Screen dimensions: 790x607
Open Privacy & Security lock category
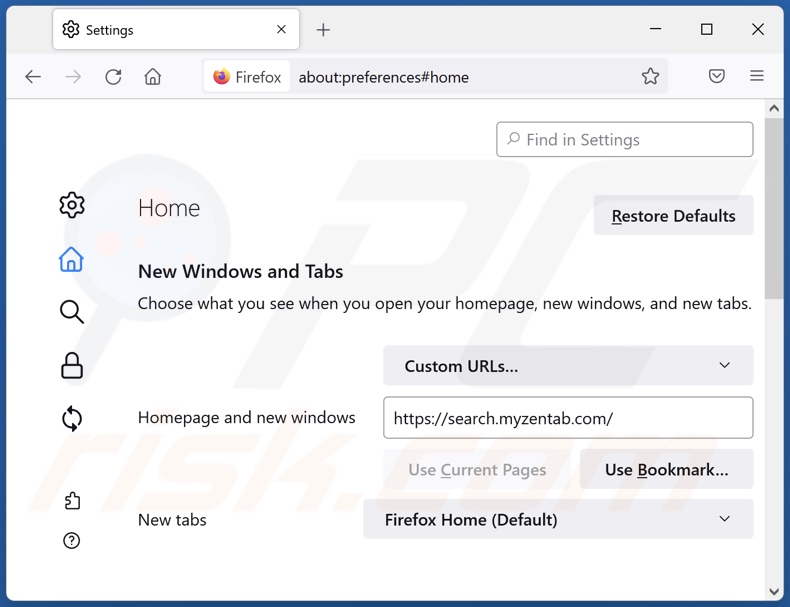(71, 365)
